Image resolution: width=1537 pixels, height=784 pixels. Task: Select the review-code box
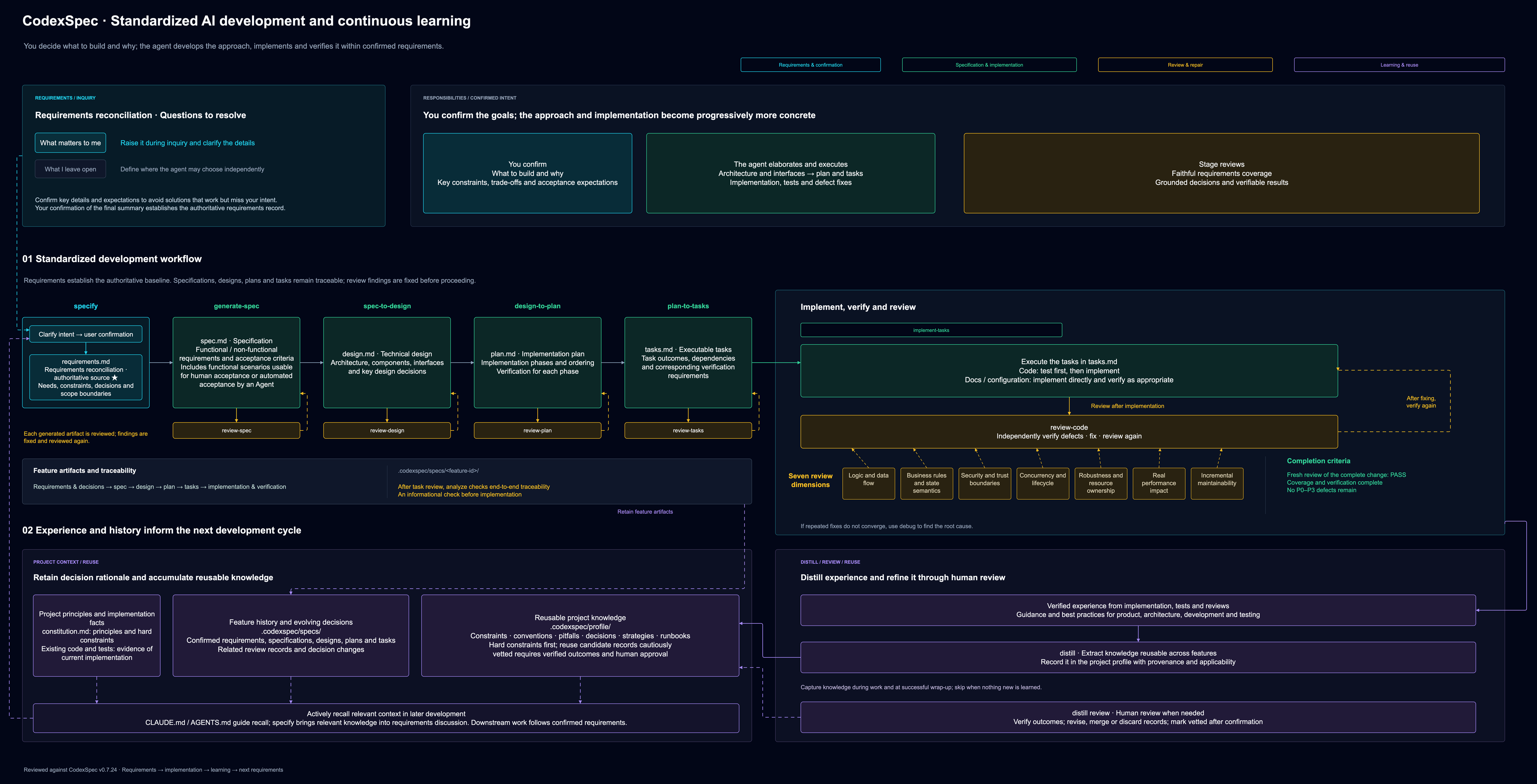(1069, 431)
